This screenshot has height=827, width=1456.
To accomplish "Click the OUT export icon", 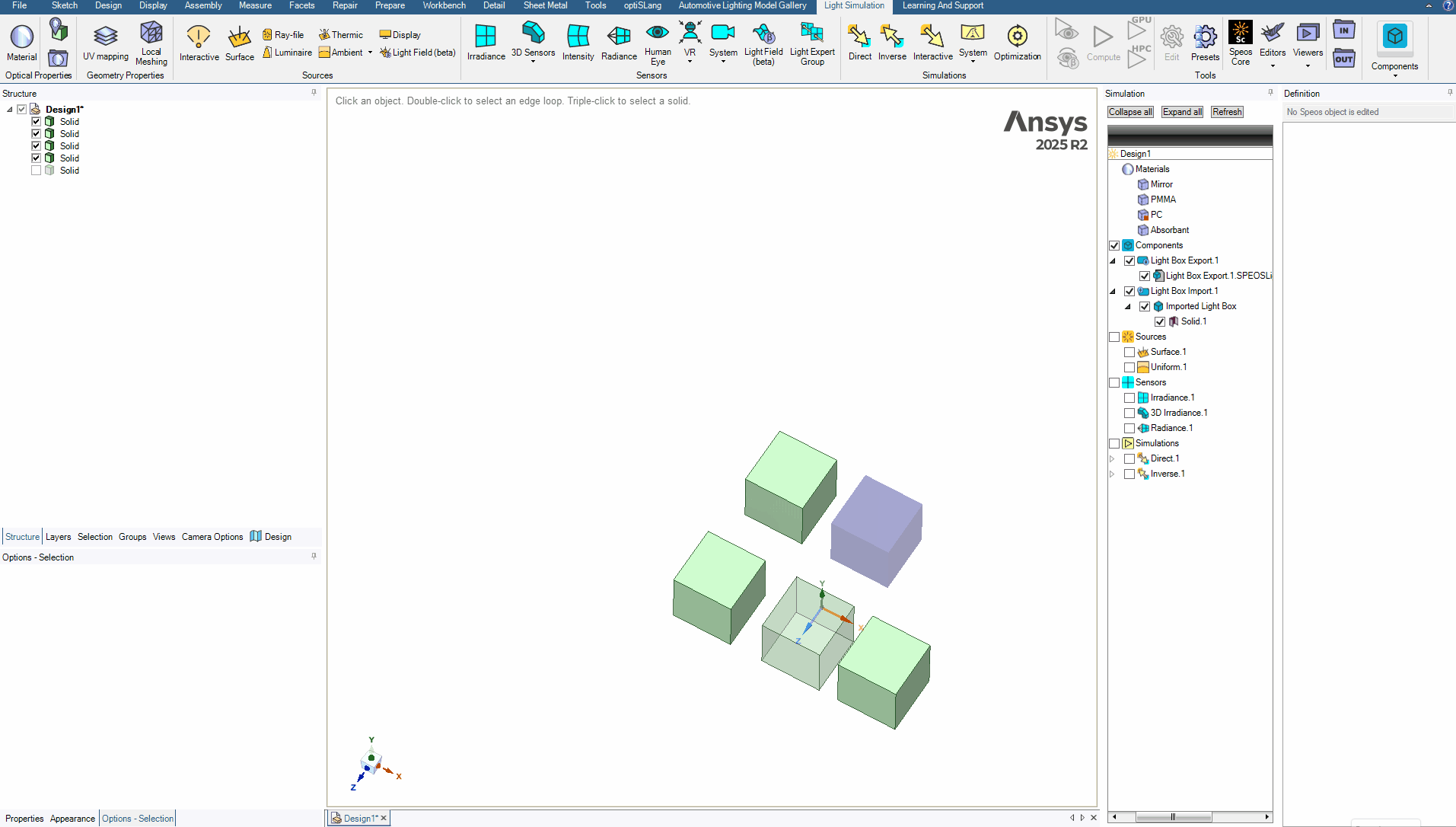I will pyautogui.click(x=1344, y=59).
